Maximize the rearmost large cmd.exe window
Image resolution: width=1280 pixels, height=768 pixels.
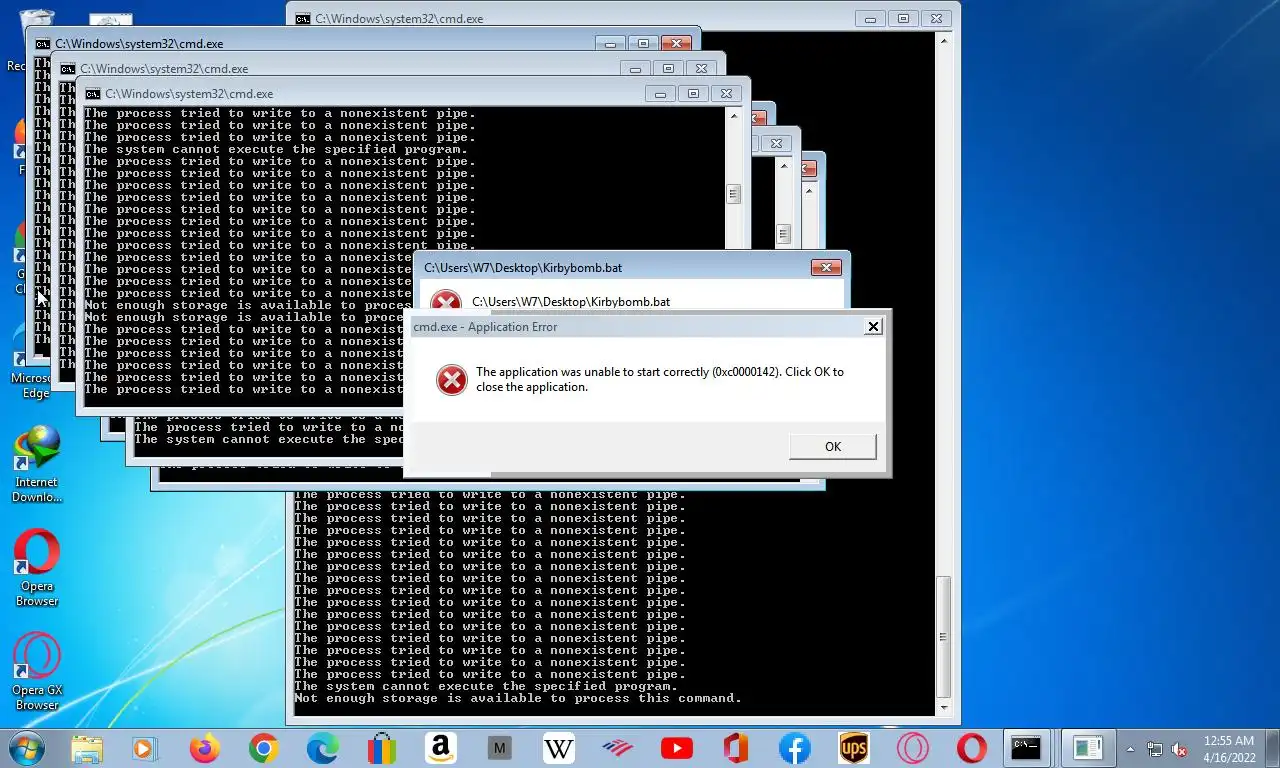pos(902,18)
